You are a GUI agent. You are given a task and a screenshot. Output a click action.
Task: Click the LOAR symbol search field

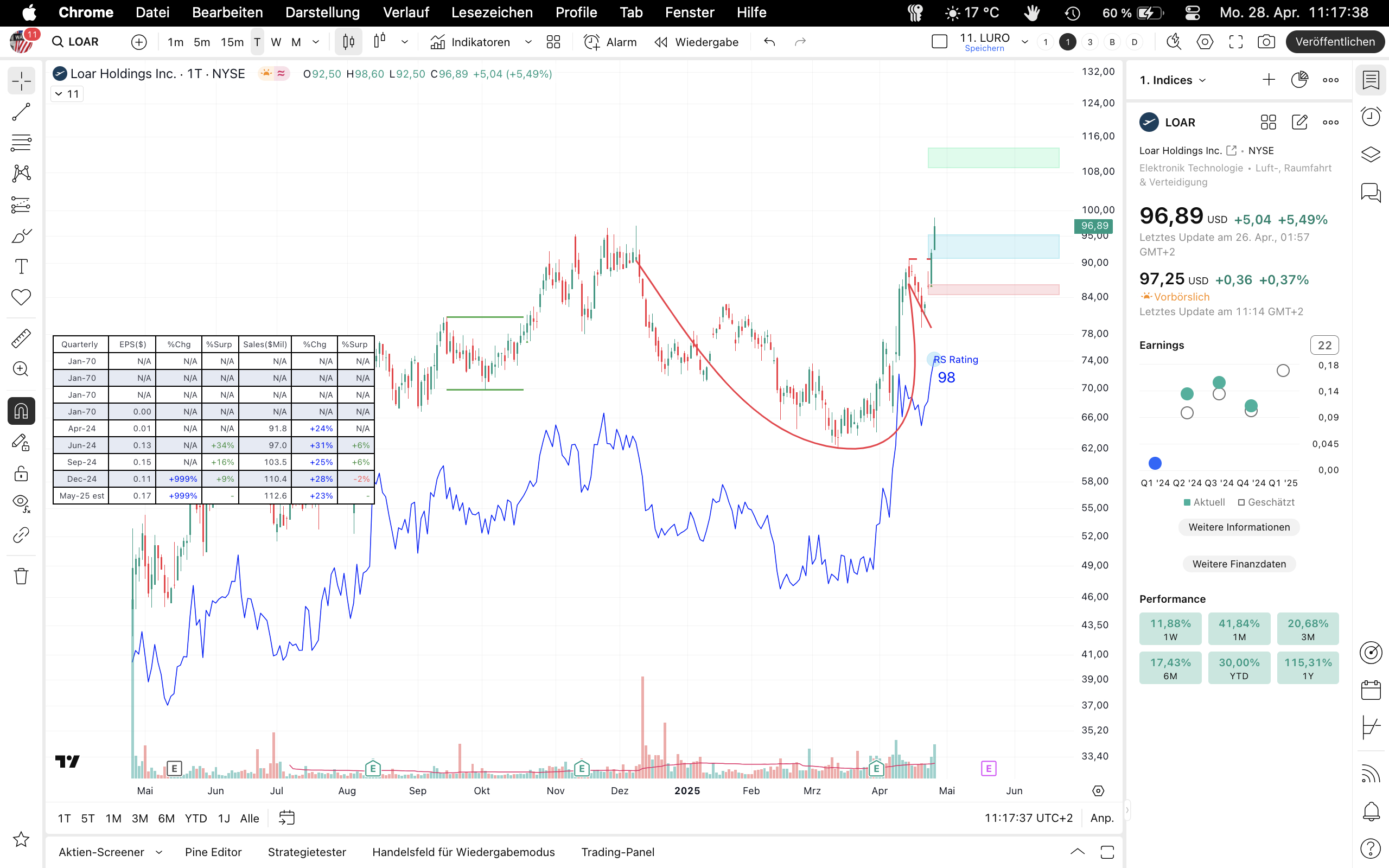[83, 42]
